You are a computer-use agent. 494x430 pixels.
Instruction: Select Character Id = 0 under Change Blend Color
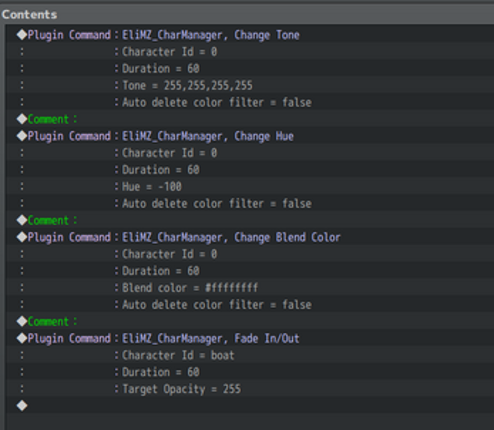[250, 254]
